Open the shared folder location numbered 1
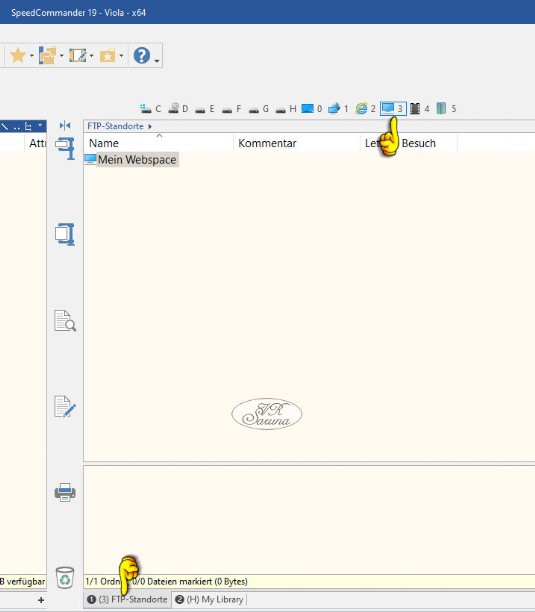 tap(338, 109)
